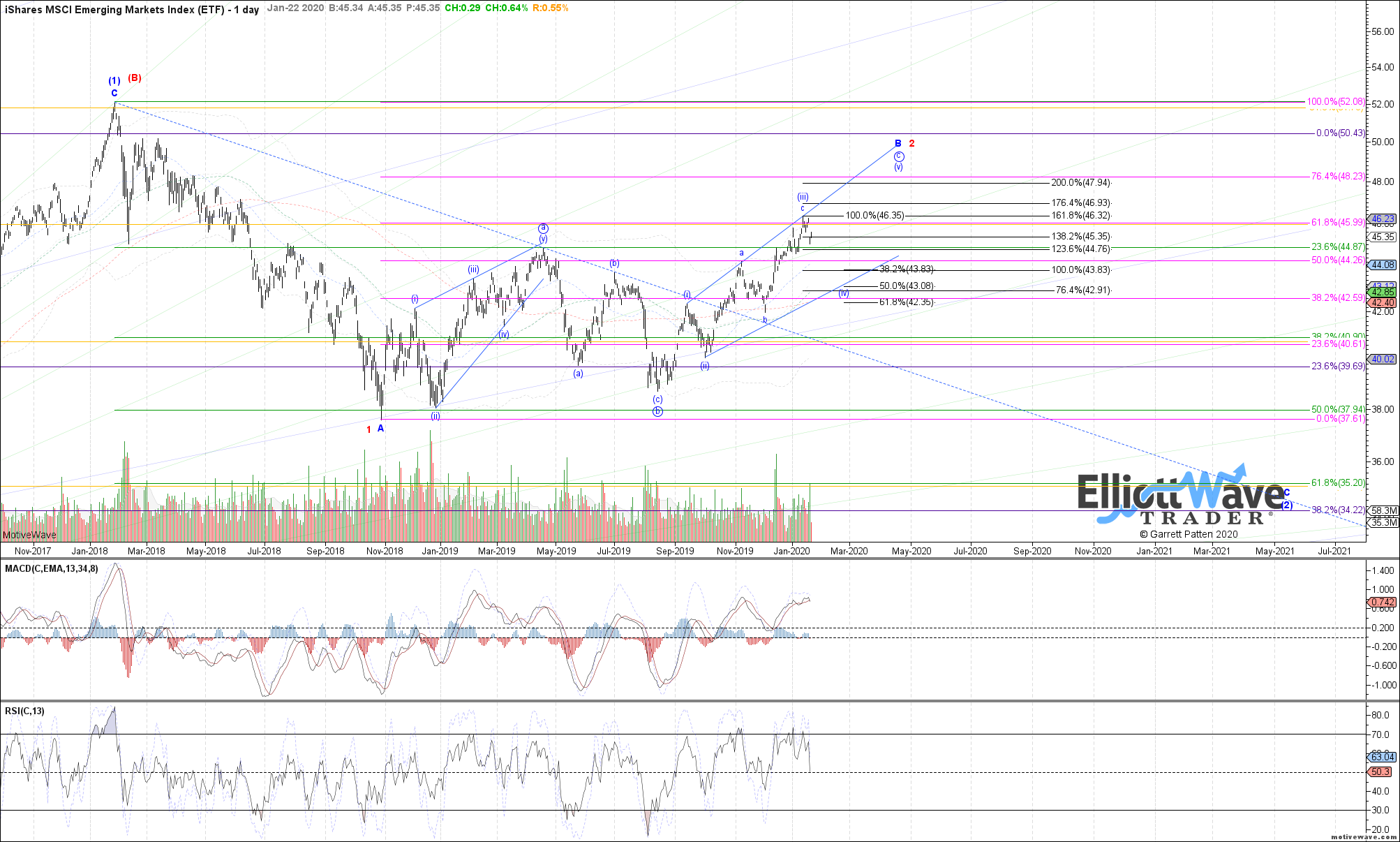Screen dimensions: 1400x842
Task: Click the iShares MSCI Emerging Markets Index chart title
Action: [132, 9]
